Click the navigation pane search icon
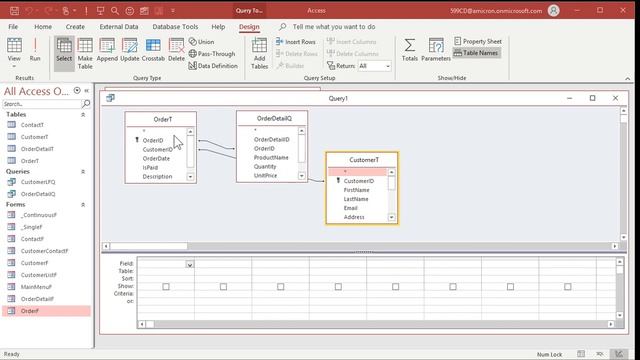Screen dimensions: 640x360 pyautogui.click(x=86, y=104)
